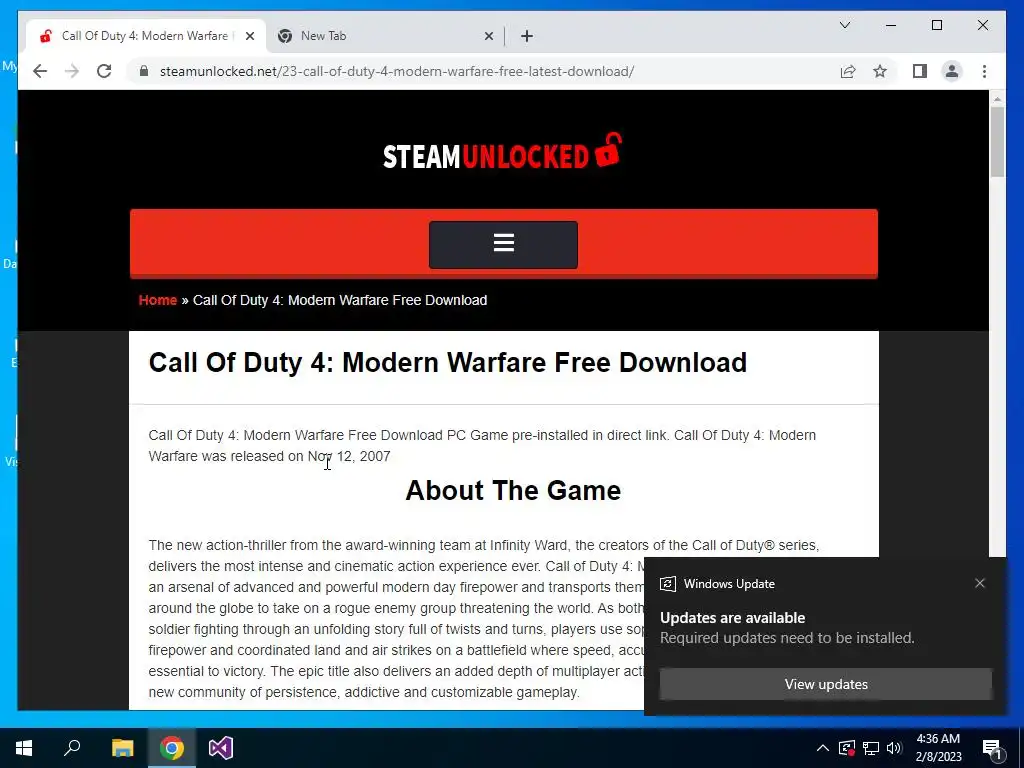Minimize the Chrome window
1024x768 pixels.
[x=891, y=25]
